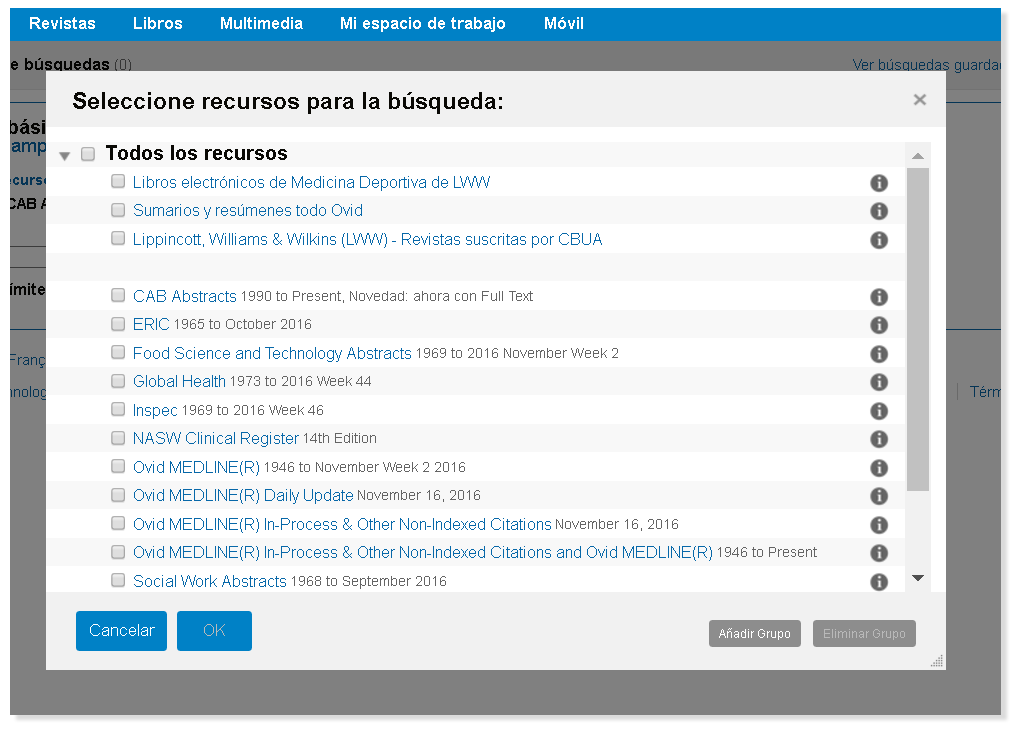This screenshot has width=1017, height=730.
Task: Open Libros electrónicos de Medicina Deportiva link
Action: tap(311, 182)
